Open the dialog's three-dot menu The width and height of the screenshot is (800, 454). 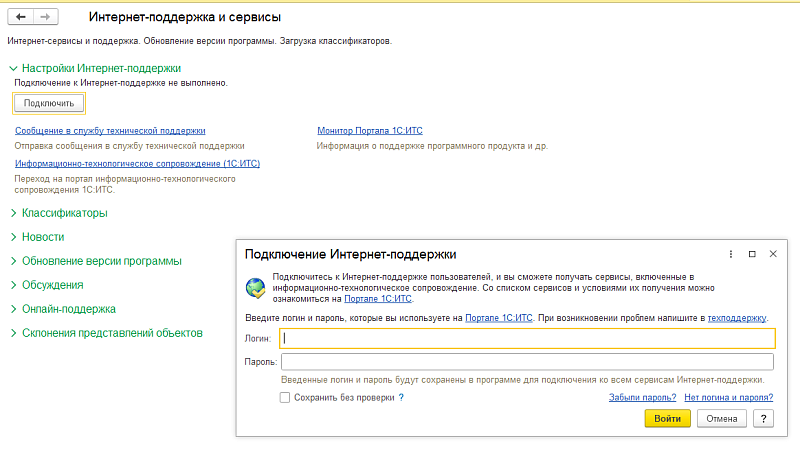point(730,254)
